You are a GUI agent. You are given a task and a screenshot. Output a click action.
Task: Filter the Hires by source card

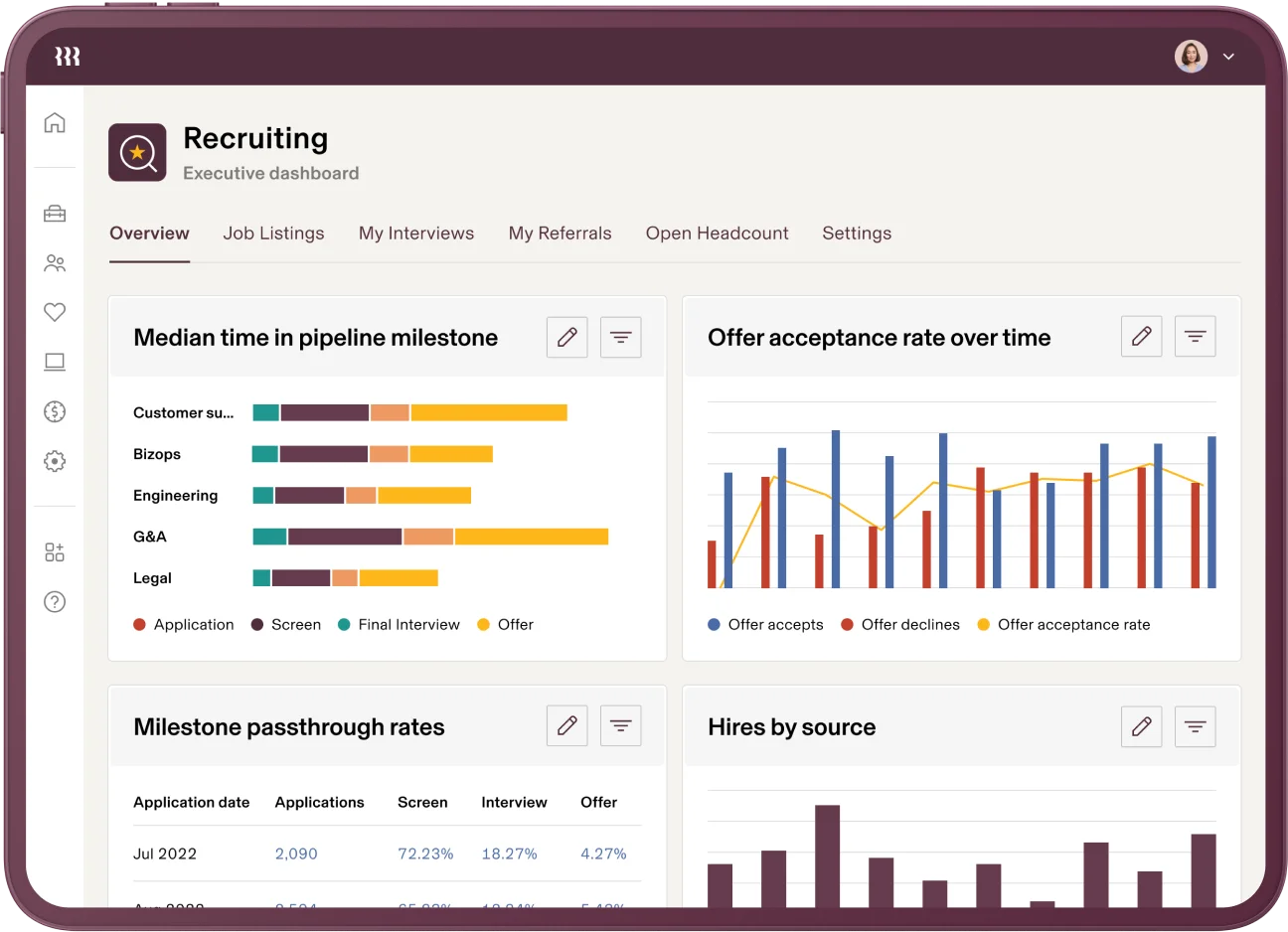coord(1196,726)
